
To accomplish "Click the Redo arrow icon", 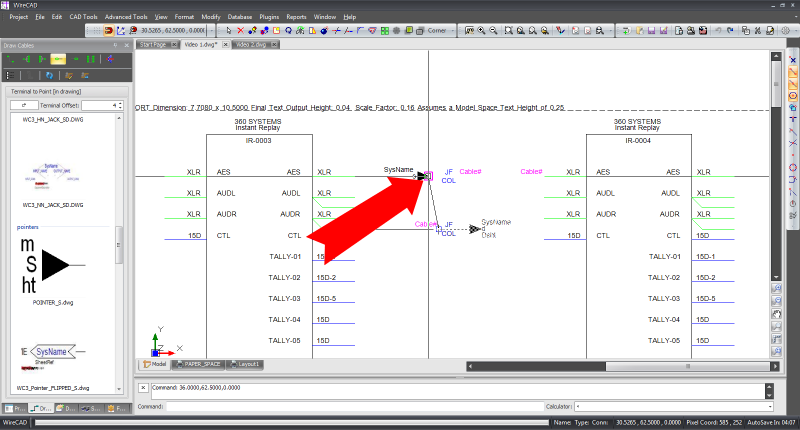I will pos(730,31).
